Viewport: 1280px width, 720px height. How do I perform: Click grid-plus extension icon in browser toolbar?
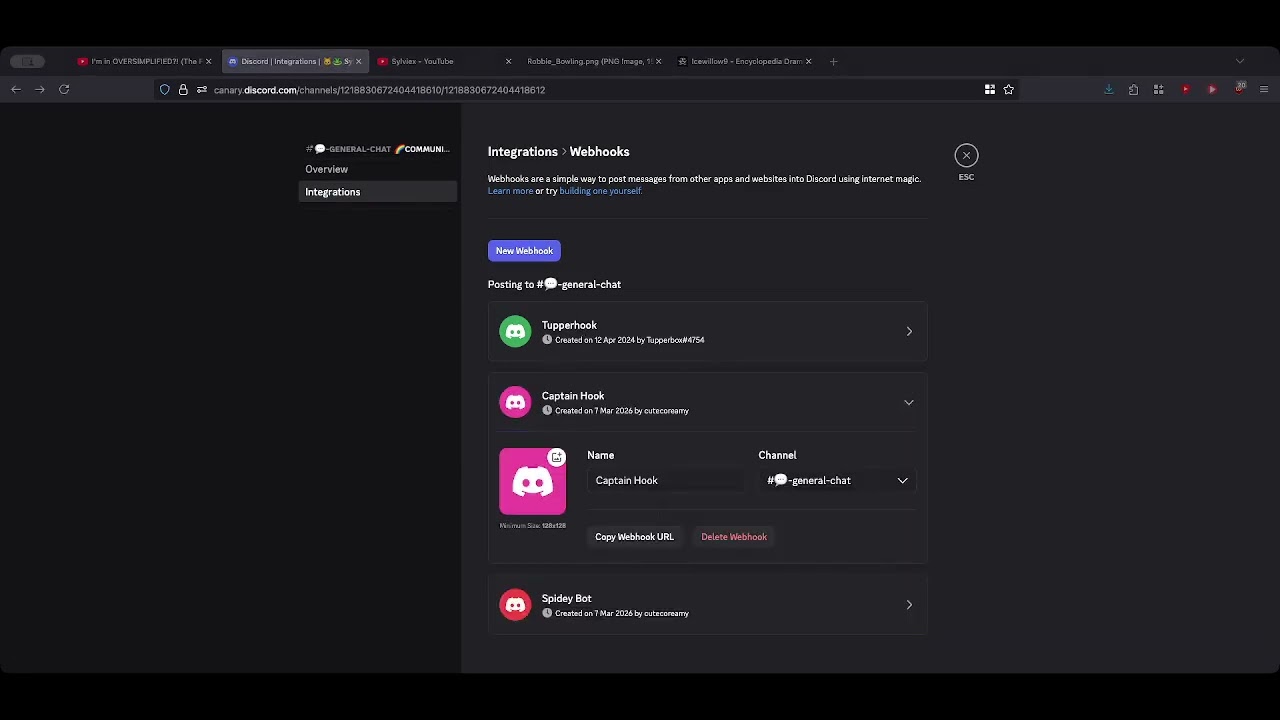pos(1159,90)
